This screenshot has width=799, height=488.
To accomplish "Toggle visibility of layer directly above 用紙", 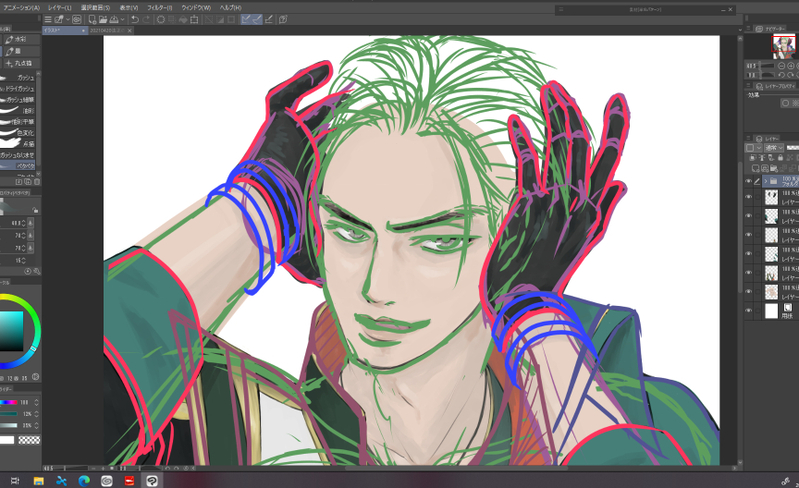I will [749, 291].
